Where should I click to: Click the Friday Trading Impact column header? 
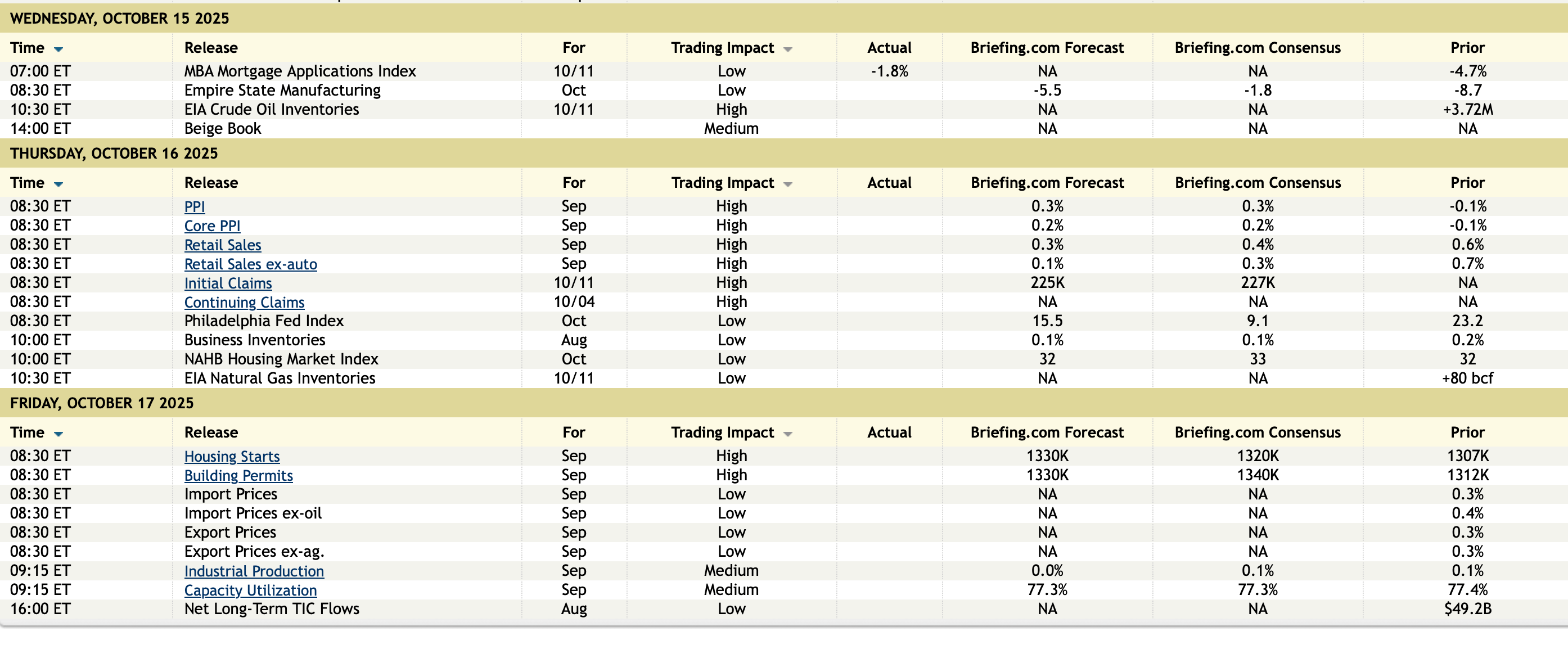(722, 432)
